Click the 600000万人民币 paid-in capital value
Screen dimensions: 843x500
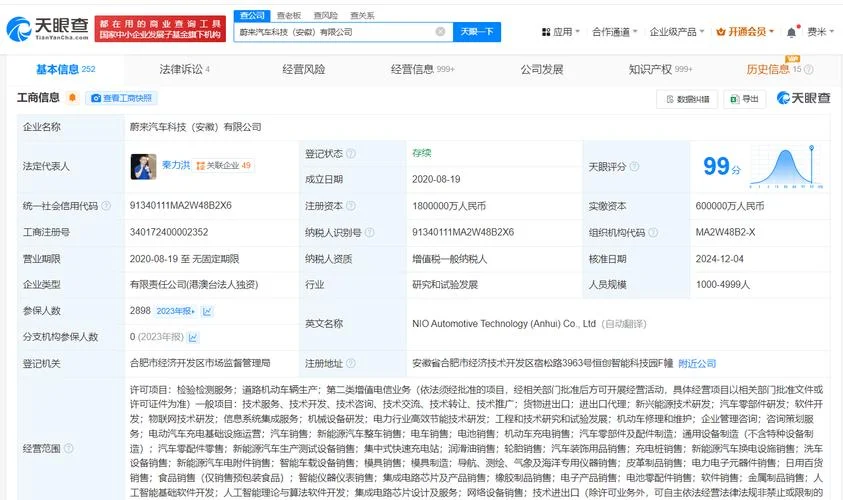point(730,206)
